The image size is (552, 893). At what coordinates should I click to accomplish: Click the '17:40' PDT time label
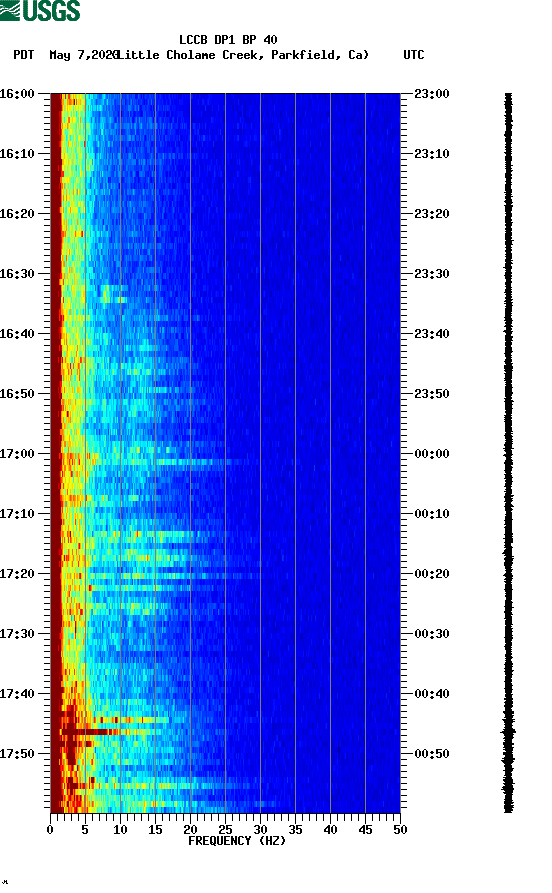coord(17,694)
